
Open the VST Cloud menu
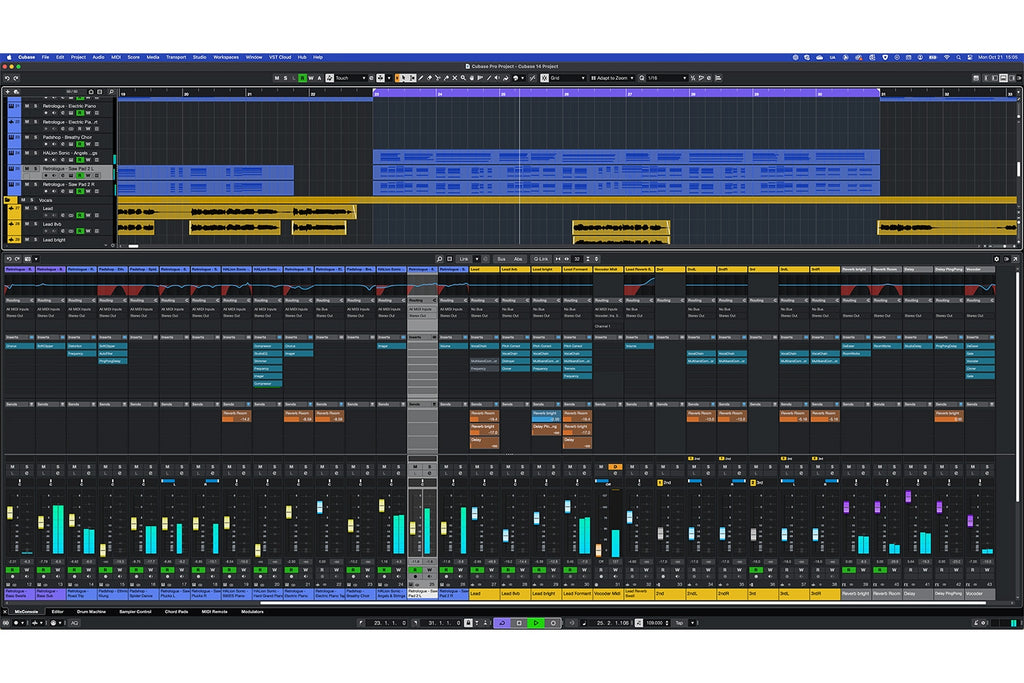(280, 57)
